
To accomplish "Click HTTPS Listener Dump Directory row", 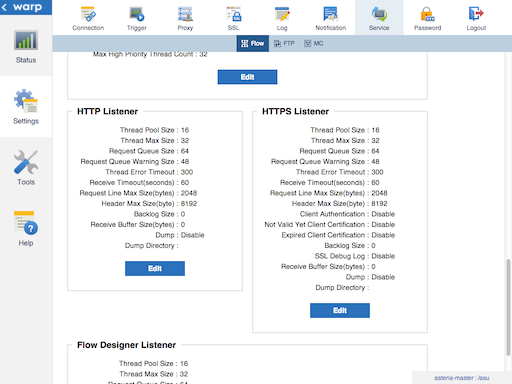I will 342,288.
